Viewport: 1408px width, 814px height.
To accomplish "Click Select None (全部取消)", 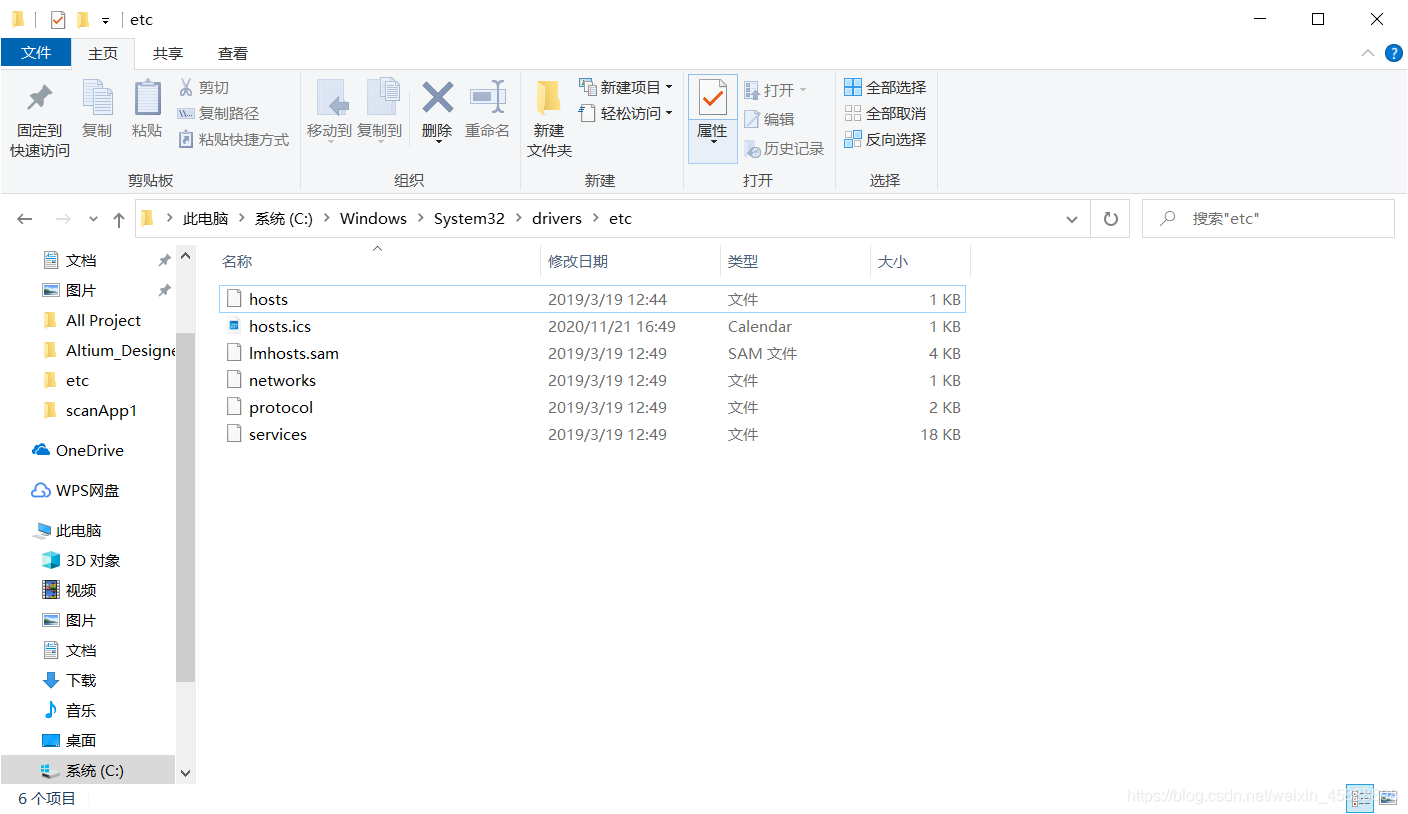I will click(885, 114).
